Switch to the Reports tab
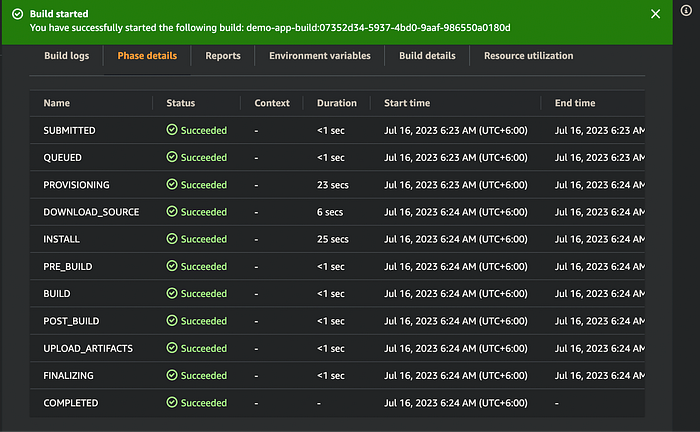The image size is (700, 432). (223, 56)
